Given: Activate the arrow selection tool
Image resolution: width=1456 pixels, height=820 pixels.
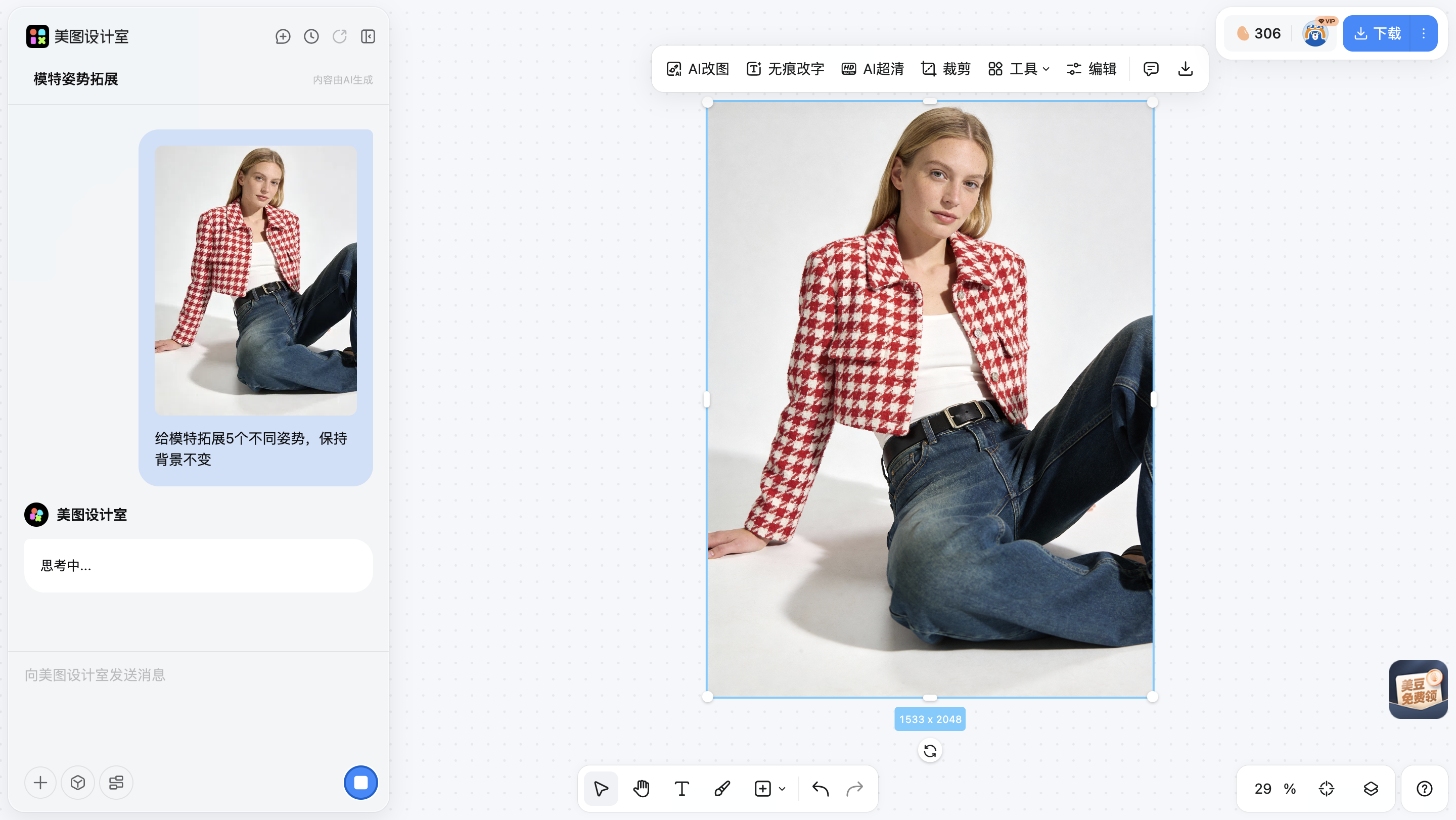Looking at the screenshot, I should 601,788.
